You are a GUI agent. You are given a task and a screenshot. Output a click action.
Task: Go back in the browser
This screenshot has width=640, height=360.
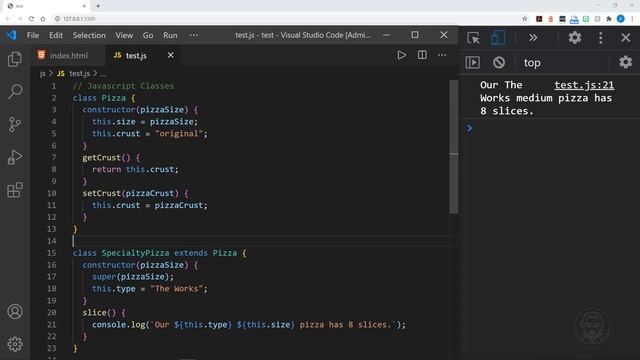click(x=7, y=19)
